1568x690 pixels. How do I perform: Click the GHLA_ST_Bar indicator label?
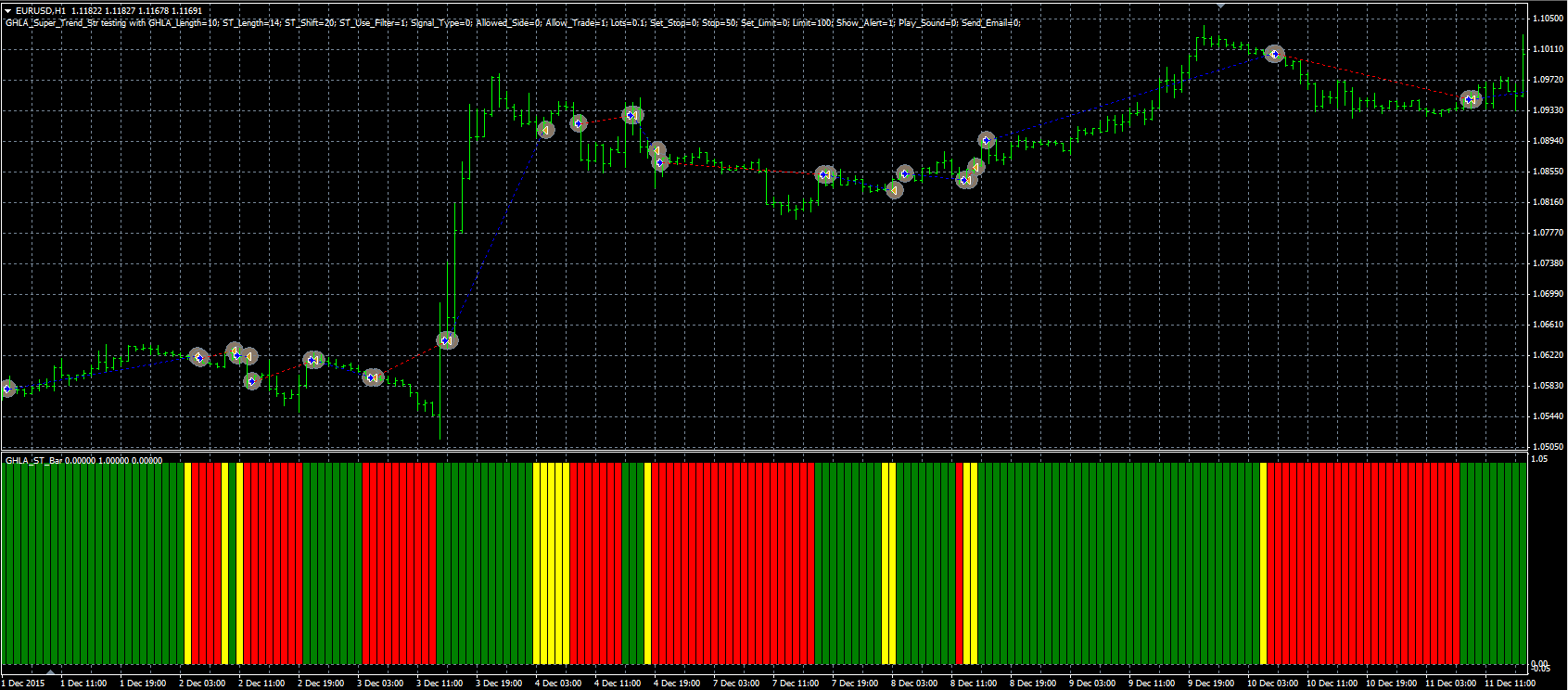(83, 460)
